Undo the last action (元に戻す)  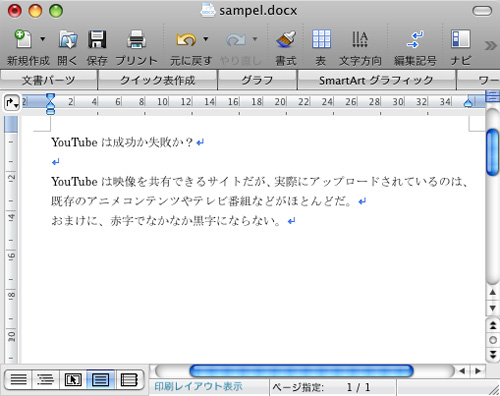tap(186, 39)
